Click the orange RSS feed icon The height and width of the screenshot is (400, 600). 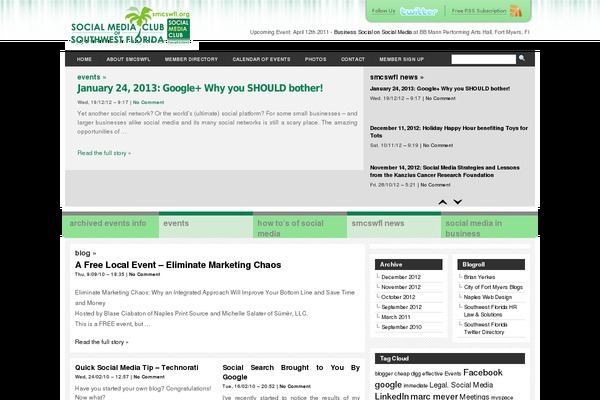(x=516, y=11)
